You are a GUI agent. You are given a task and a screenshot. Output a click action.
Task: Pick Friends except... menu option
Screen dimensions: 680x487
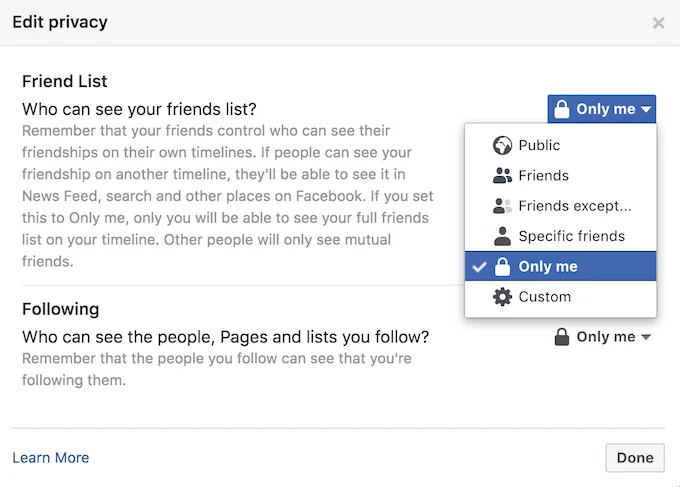pyautogui.click(x=574, y=206)
